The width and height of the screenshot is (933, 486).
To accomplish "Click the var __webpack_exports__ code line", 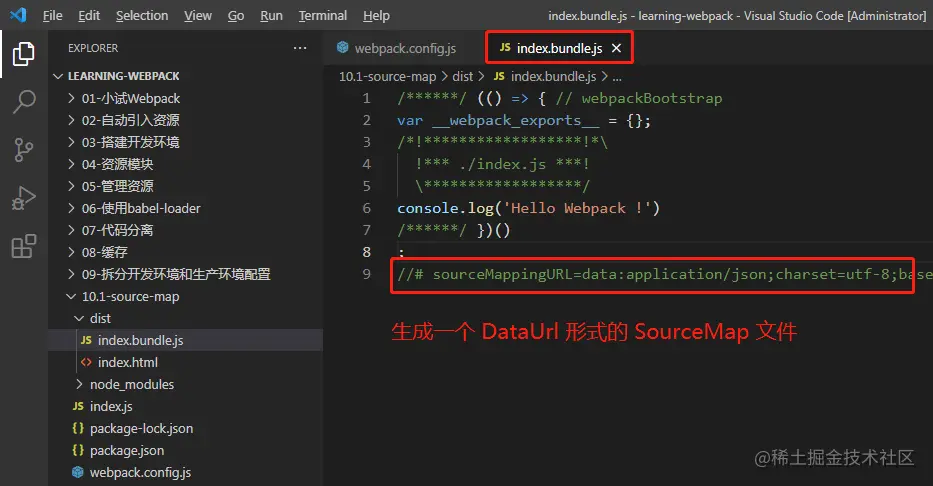I will [x=524, y=120].
